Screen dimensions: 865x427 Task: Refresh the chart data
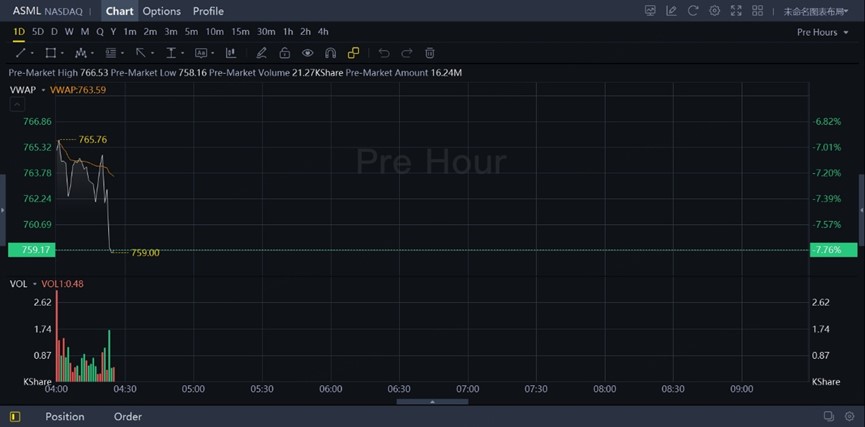pyautogui.click(x=693, y=11)
